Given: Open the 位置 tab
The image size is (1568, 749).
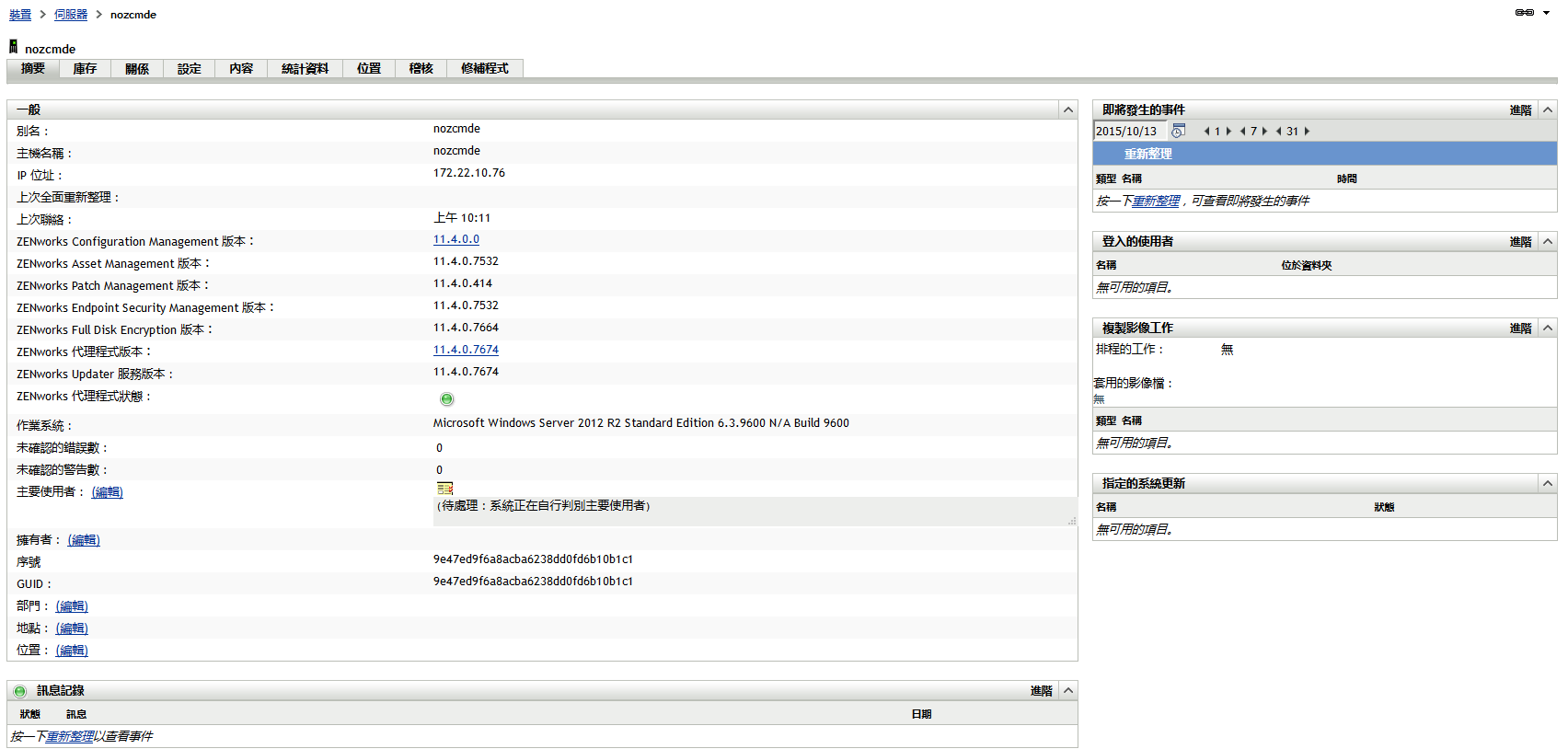Looking at the screenshot, I should point(369,69).
